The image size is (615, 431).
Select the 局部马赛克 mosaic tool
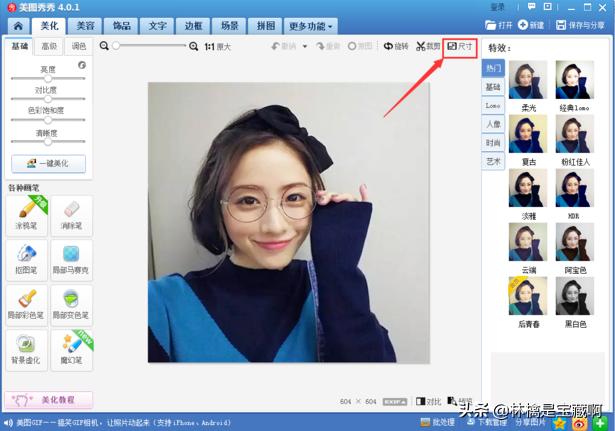72,260
